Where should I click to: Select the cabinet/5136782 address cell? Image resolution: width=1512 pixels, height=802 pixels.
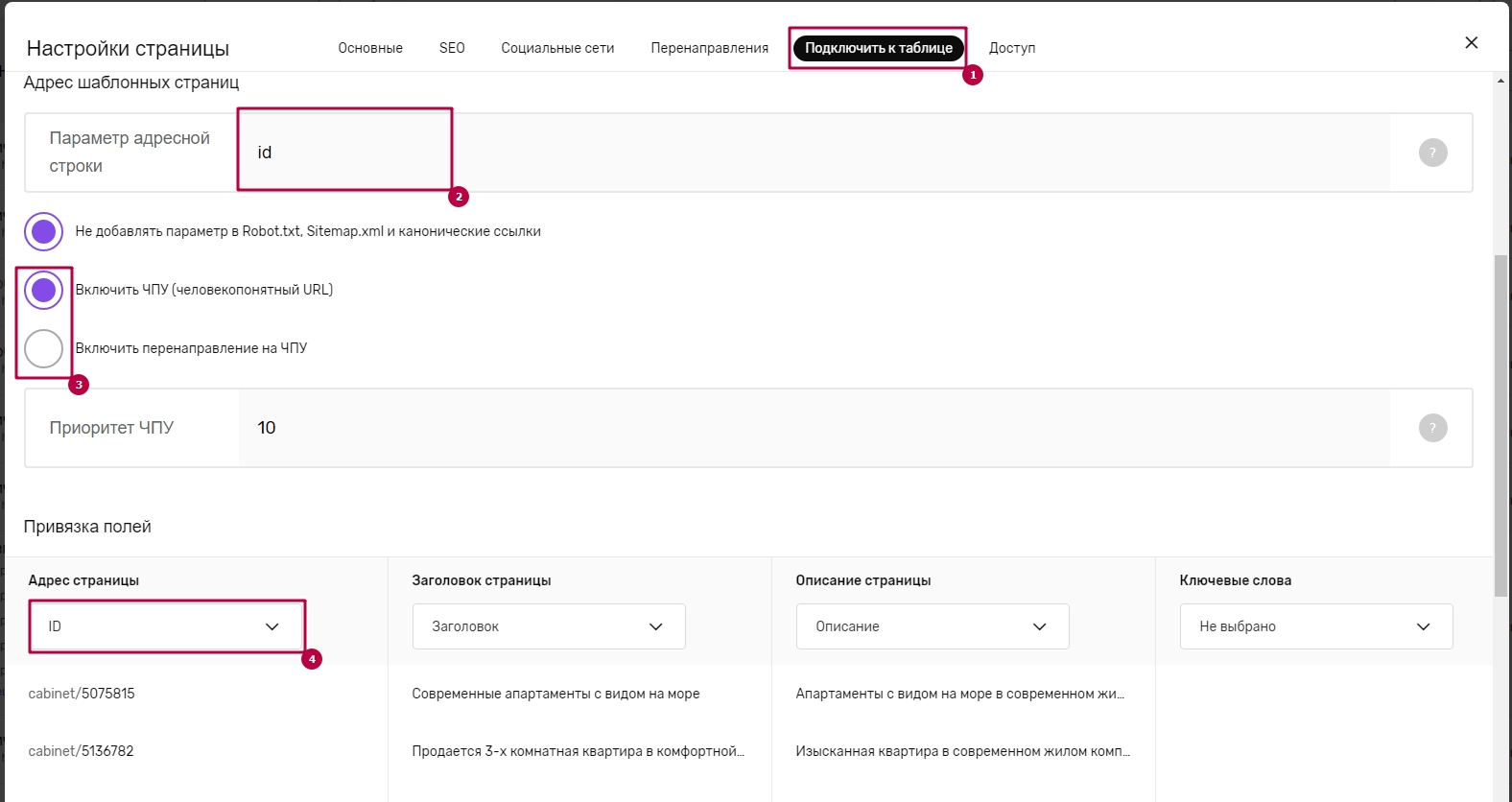click(82, 751)
